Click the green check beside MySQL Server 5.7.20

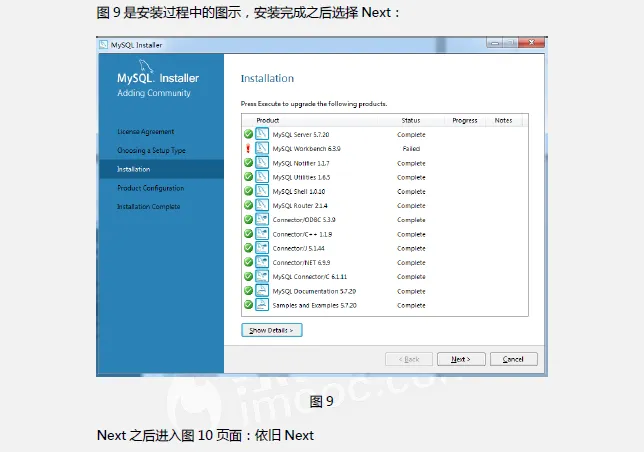248,134
